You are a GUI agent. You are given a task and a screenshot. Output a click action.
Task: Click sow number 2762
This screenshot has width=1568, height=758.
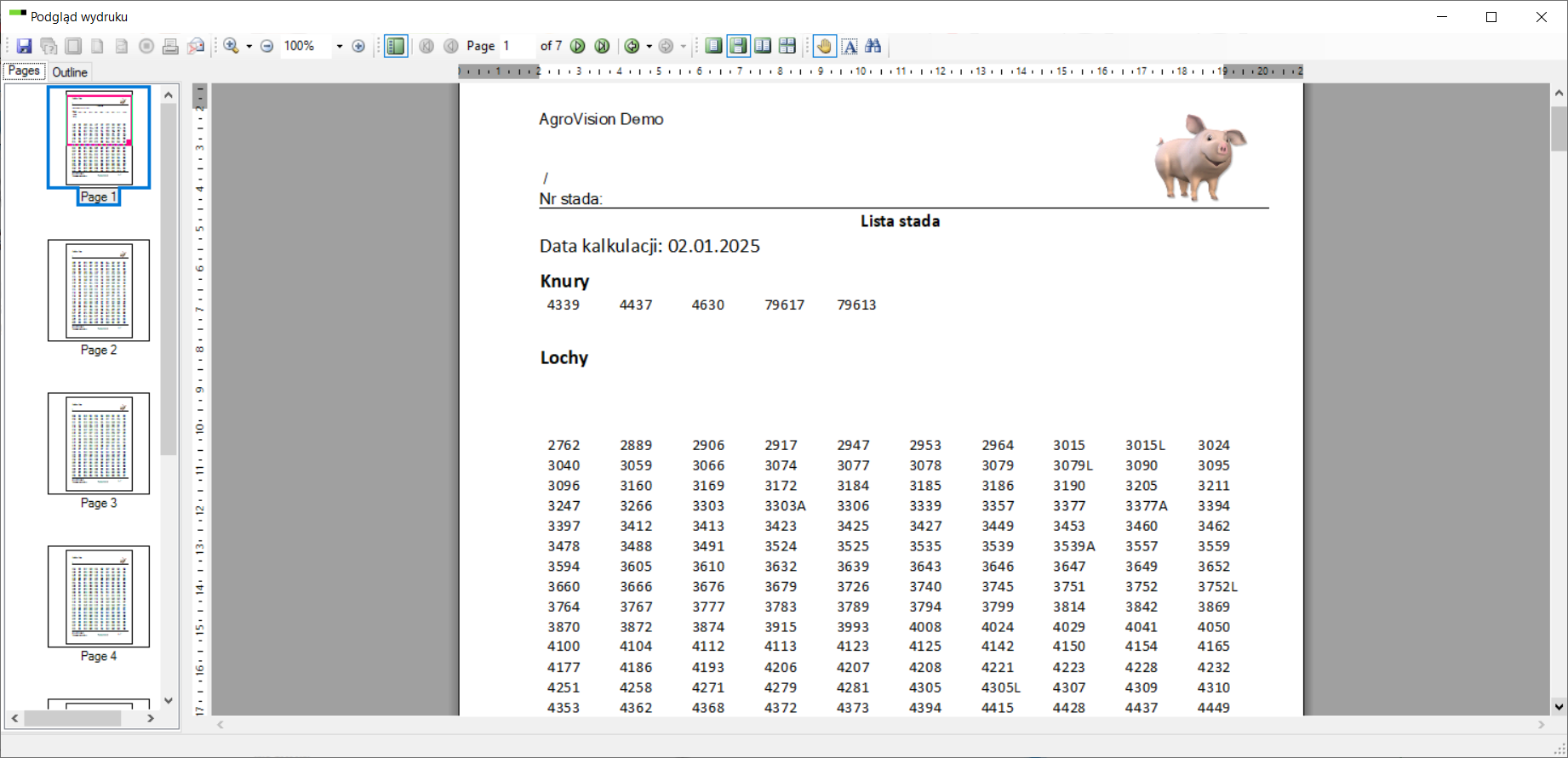(x=564, y=445)
